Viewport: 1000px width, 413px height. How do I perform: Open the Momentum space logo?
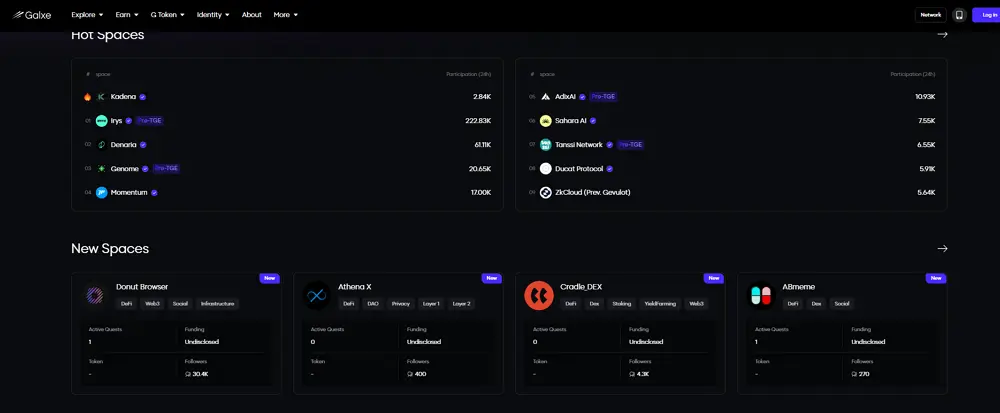tap(101, 192)
